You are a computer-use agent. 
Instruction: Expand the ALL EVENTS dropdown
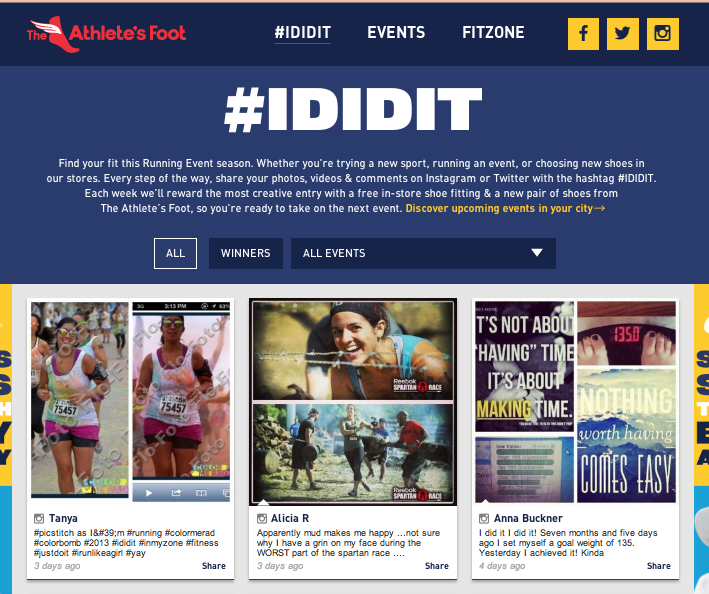pyautogui.click(x=423, y=253)
